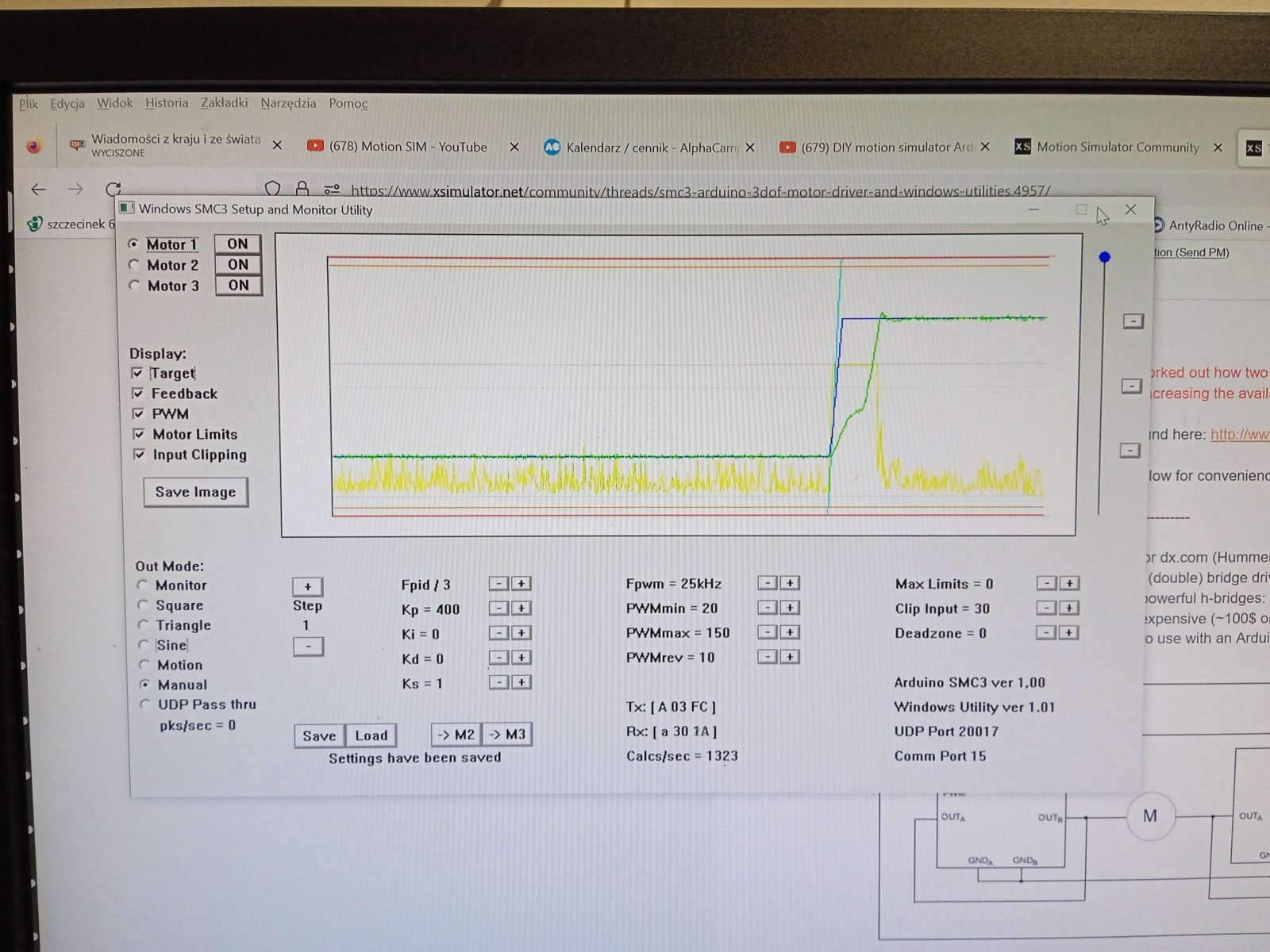This screenshot has height=952, width=1270.
Task: Increase Ks value with plus
Action: [x=521, y=682]
